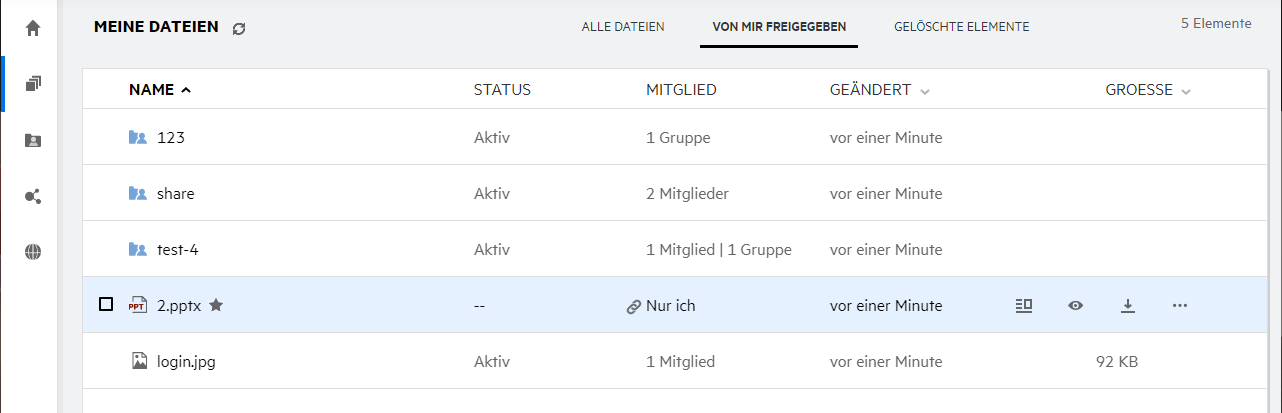This screenshot has width=1282, height=413.
Task: Open the Home icon in sidebar
Action: click(x=33, y=28)
